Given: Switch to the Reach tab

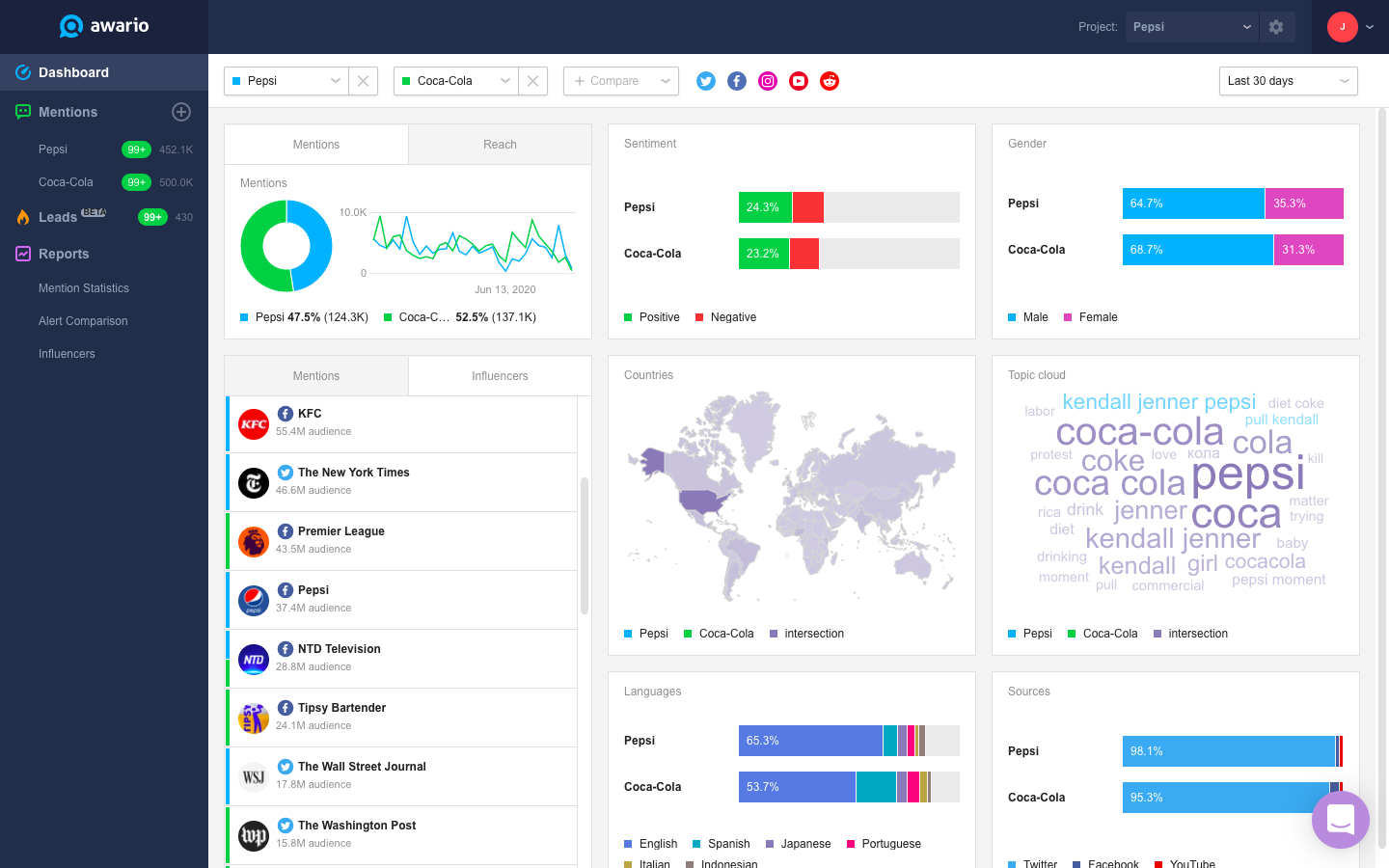Looking at the screenshot, I should [500, 145].
